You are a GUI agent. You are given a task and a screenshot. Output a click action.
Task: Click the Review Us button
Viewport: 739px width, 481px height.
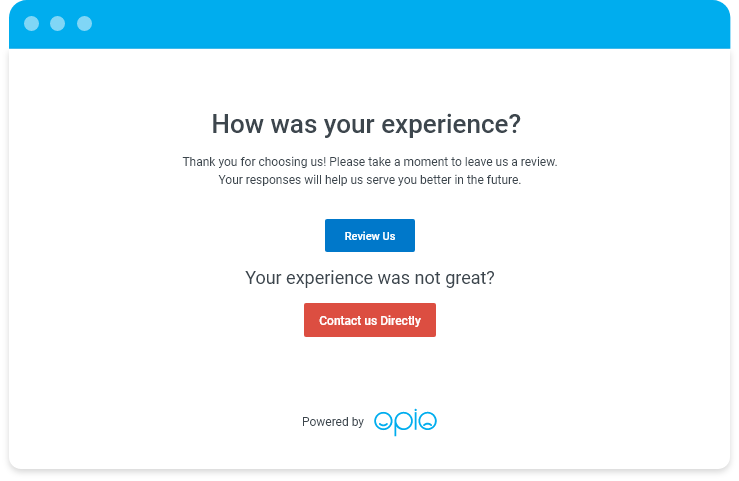369,236
